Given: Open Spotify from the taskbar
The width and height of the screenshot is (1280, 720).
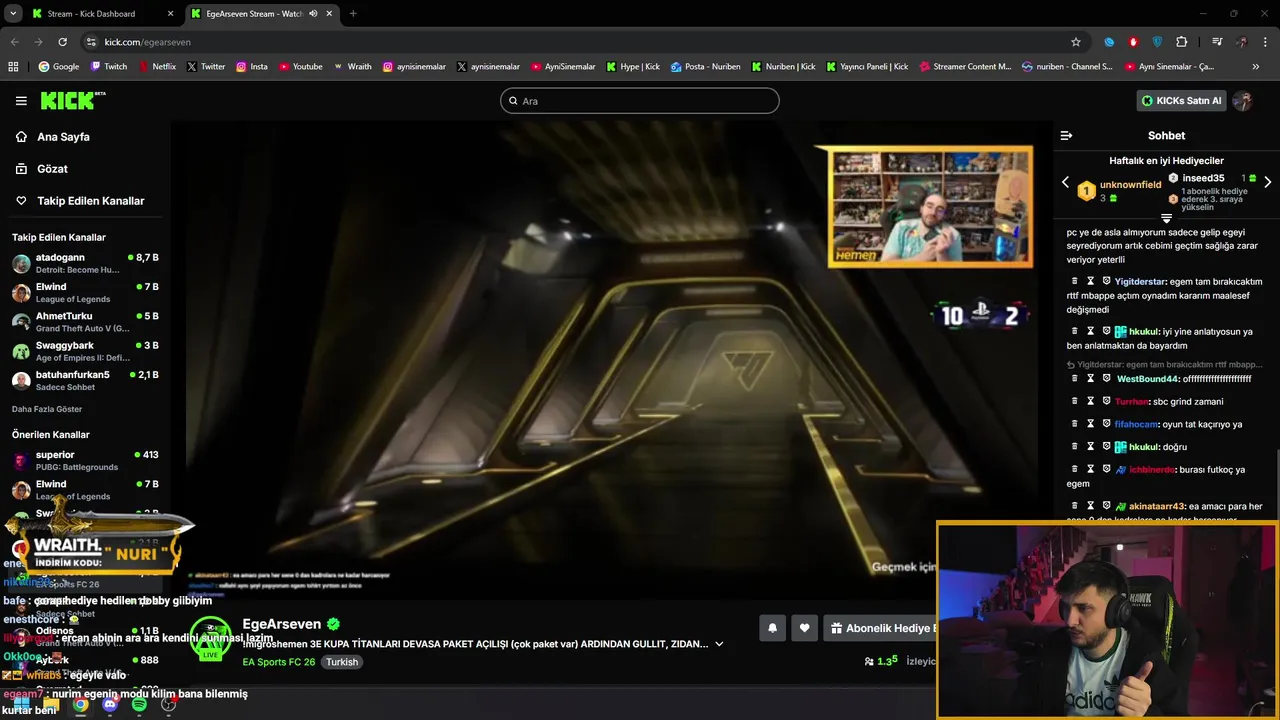Looking at the screenshot, I should pos(139,705).
